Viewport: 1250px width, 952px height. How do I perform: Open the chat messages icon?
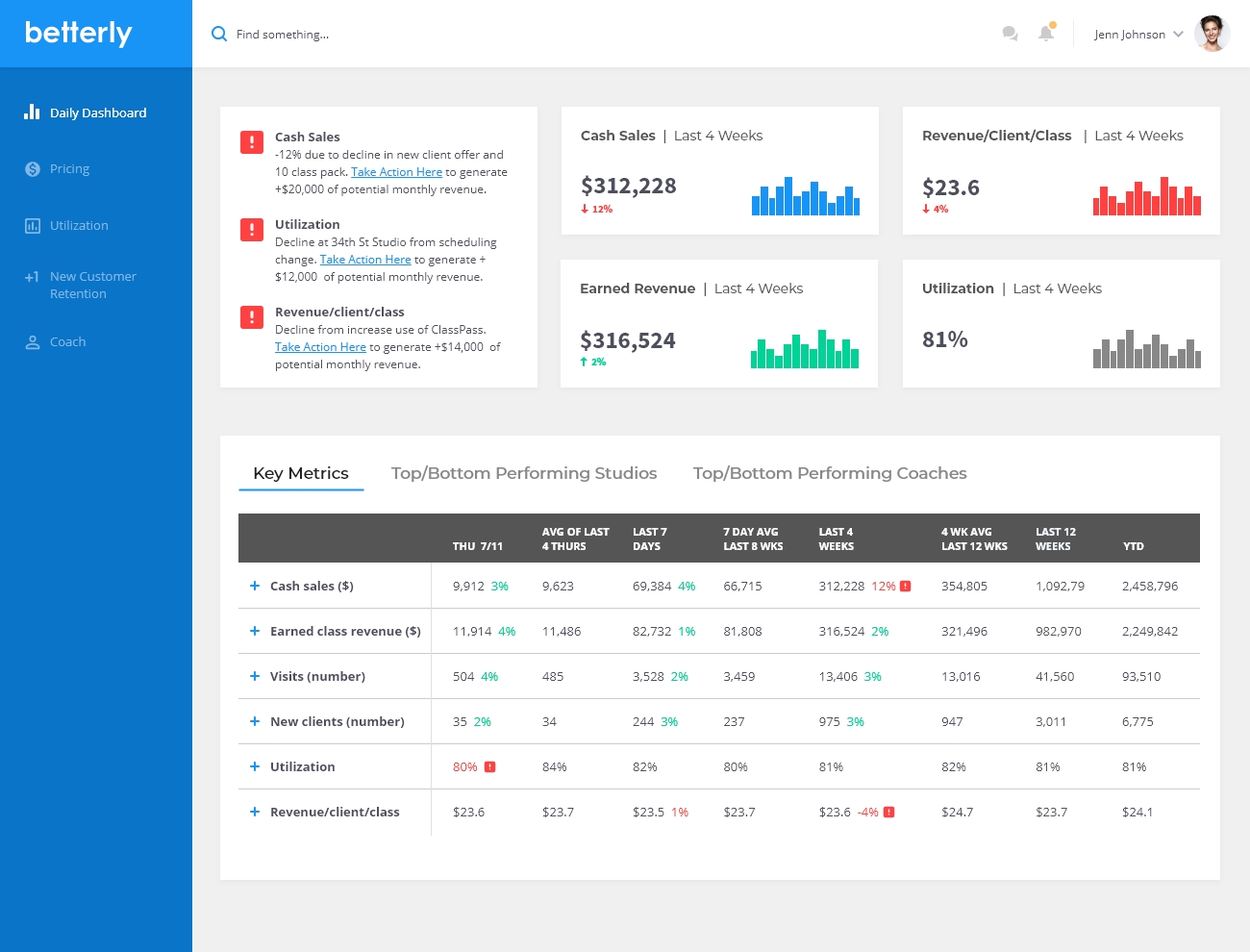pyautogui.click(x=1010, y=34)
